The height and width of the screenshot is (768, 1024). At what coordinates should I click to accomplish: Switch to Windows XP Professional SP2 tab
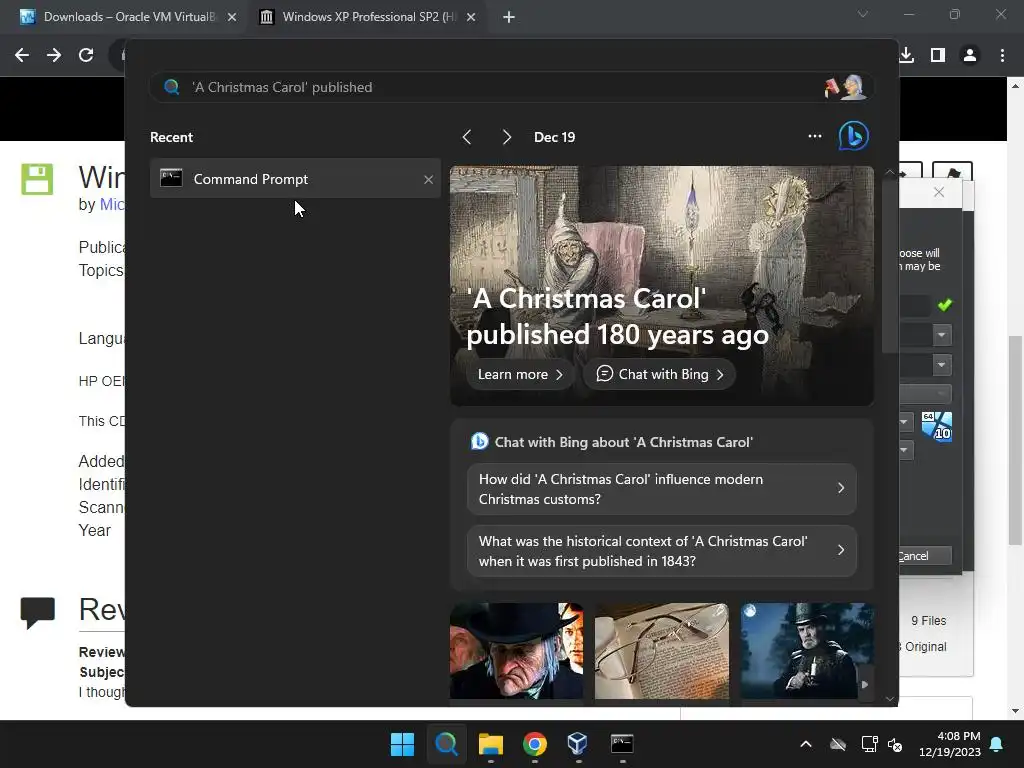[368, 17]
